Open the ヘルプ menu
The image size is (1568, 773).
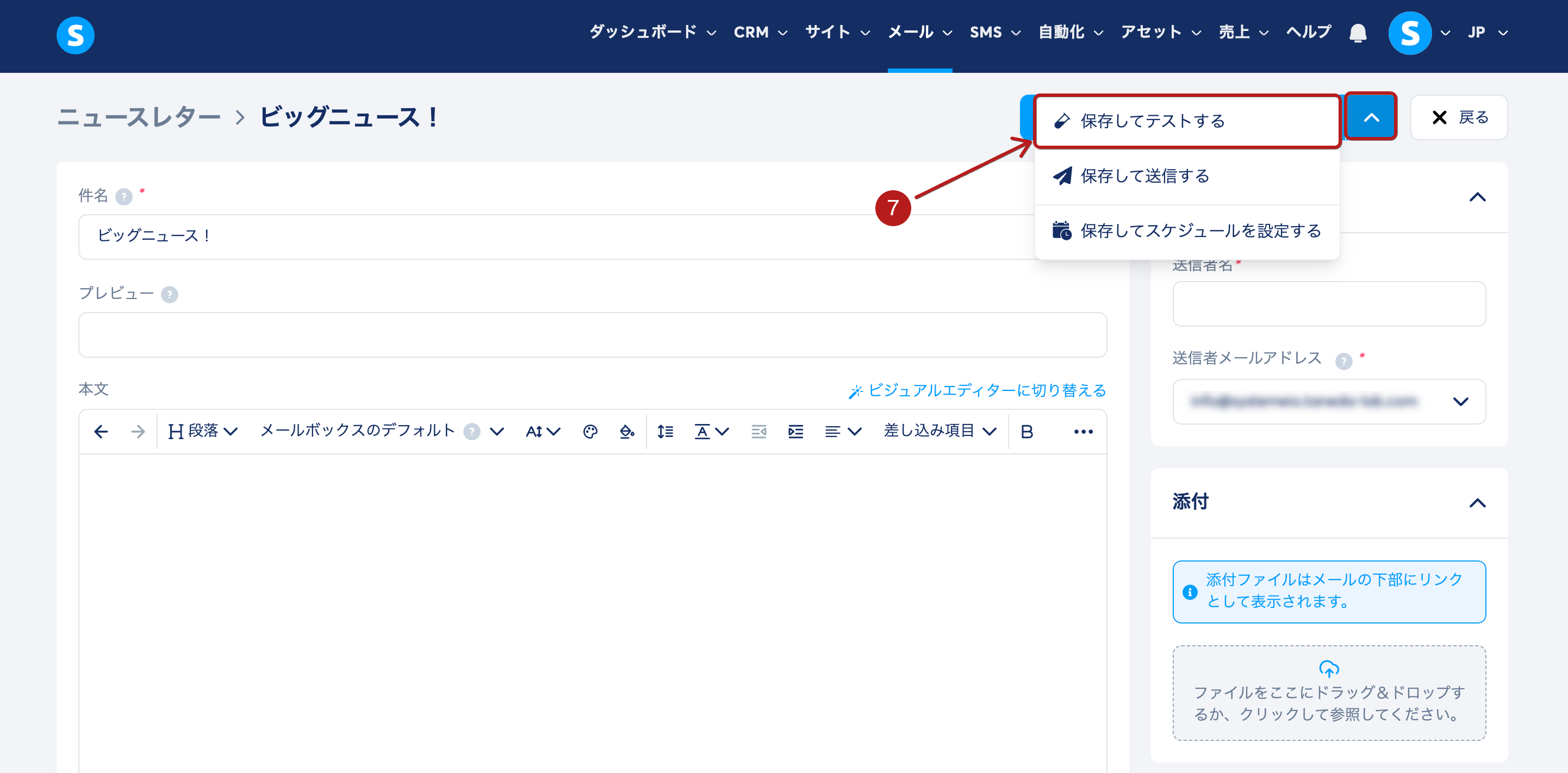pyautogui.click(x=1309, y=33)
